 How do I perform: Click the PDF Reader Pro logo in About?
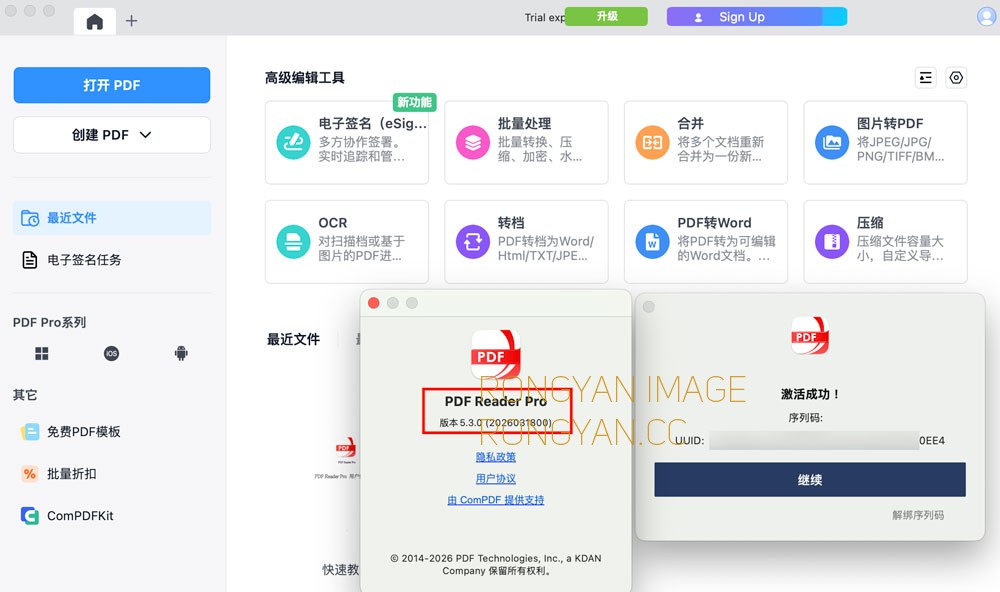(x=496, y=354)
